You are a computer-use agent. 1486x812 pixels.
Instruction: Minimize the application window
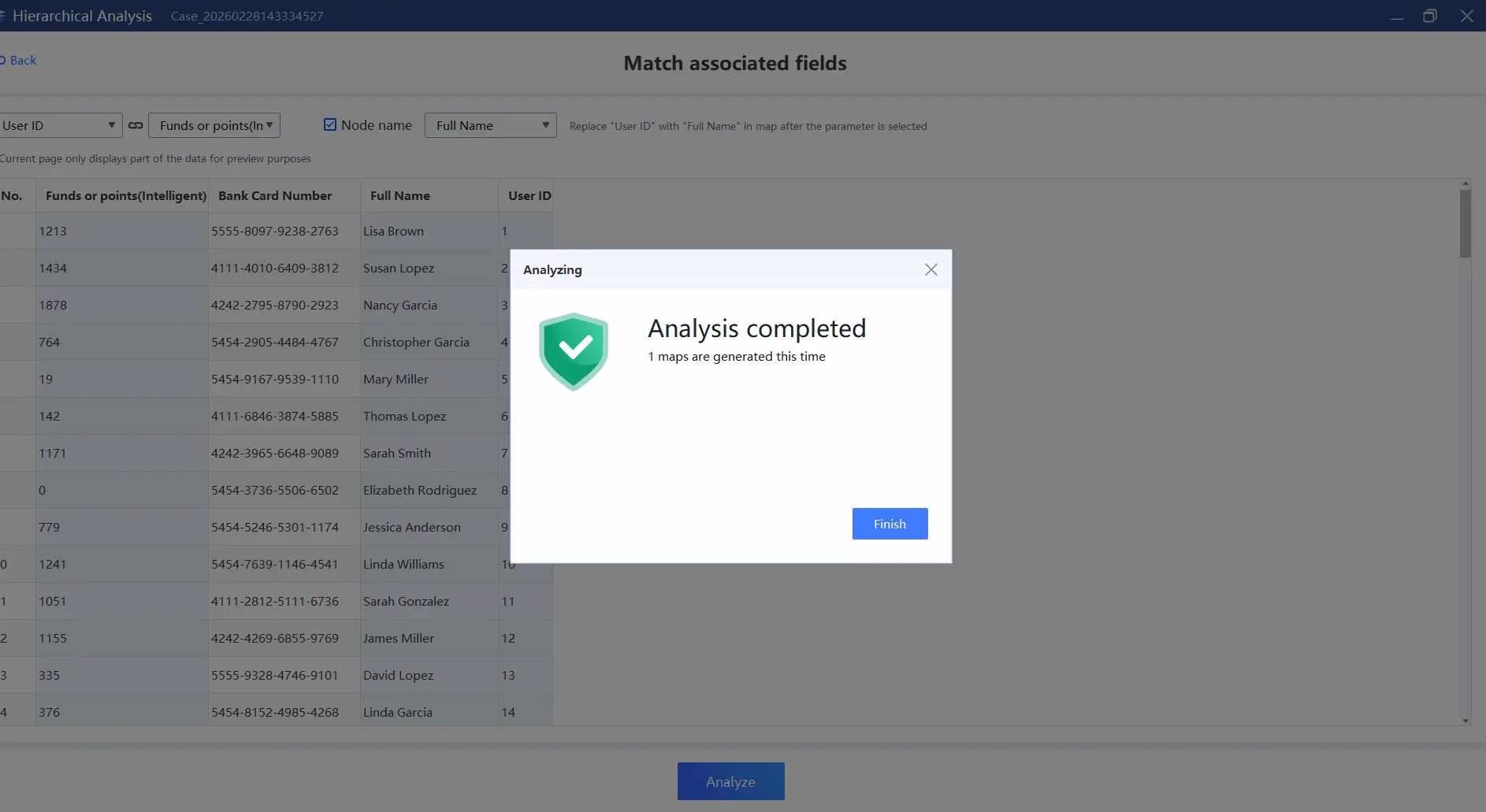[x=1396, y=16]
